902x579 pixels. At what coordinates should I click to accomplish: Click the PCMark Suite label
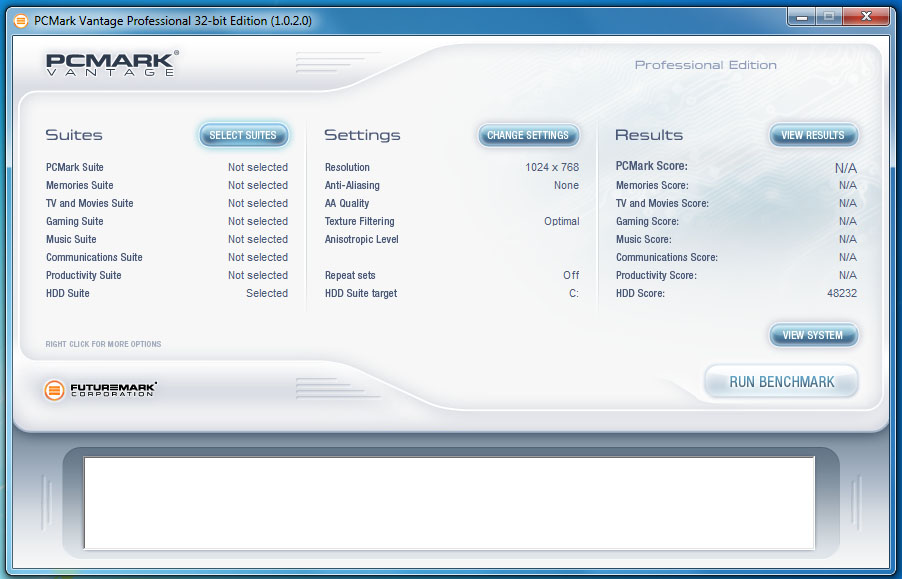(75, 167)
